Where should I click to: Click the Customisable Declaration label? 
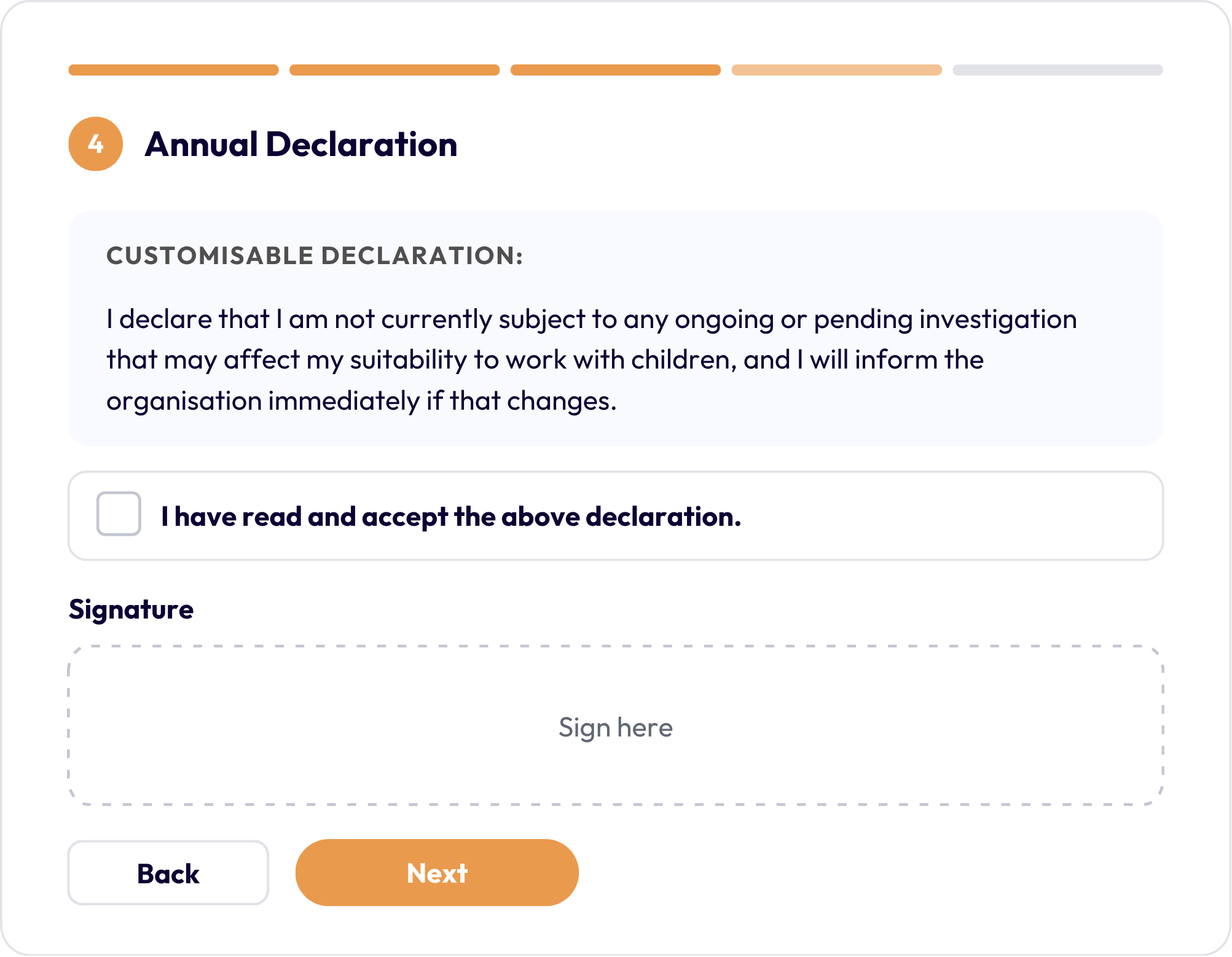315,256
